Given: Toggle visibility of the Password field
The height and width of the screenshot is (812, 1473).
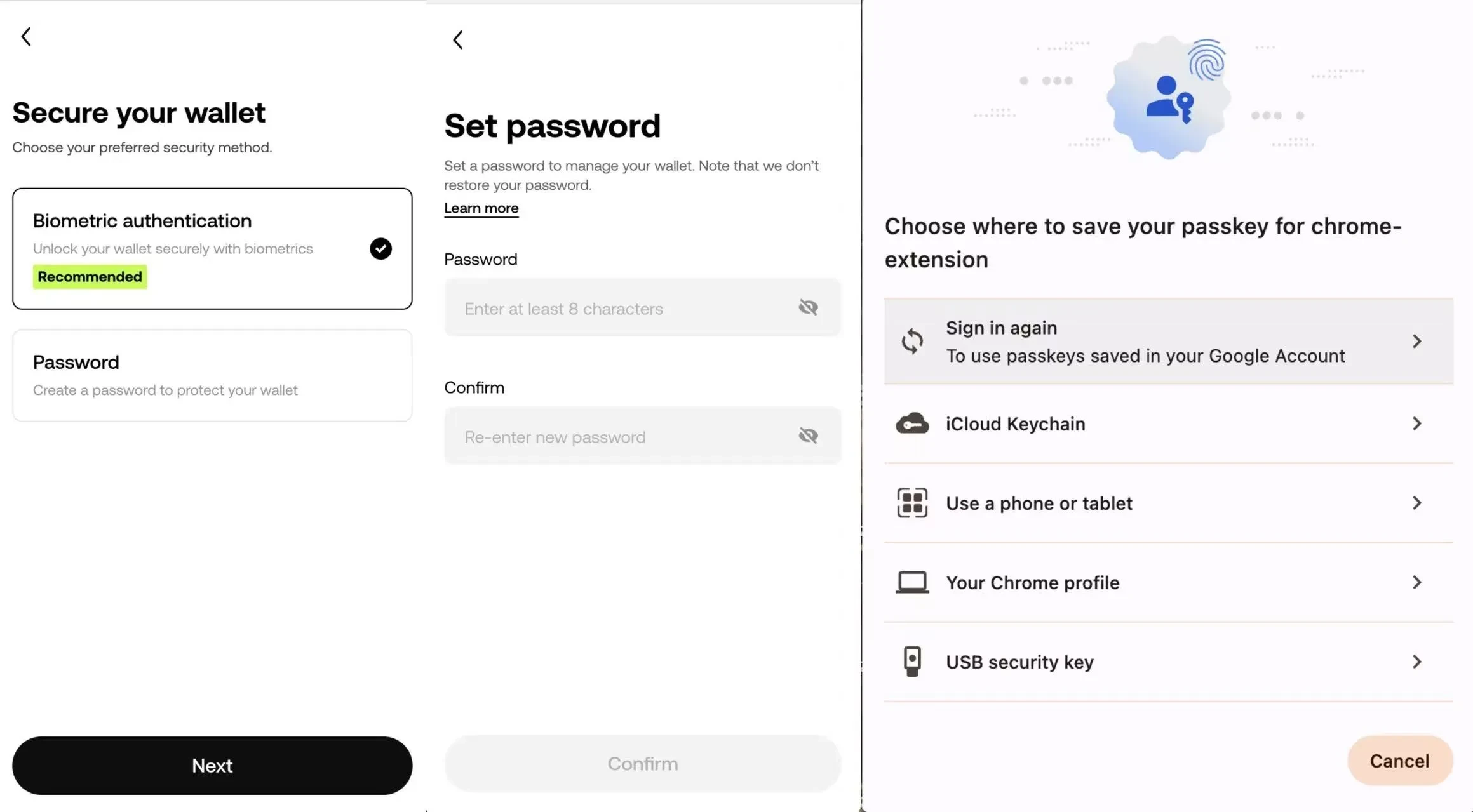Looking at the screenshot, I should tap(808, 307).
